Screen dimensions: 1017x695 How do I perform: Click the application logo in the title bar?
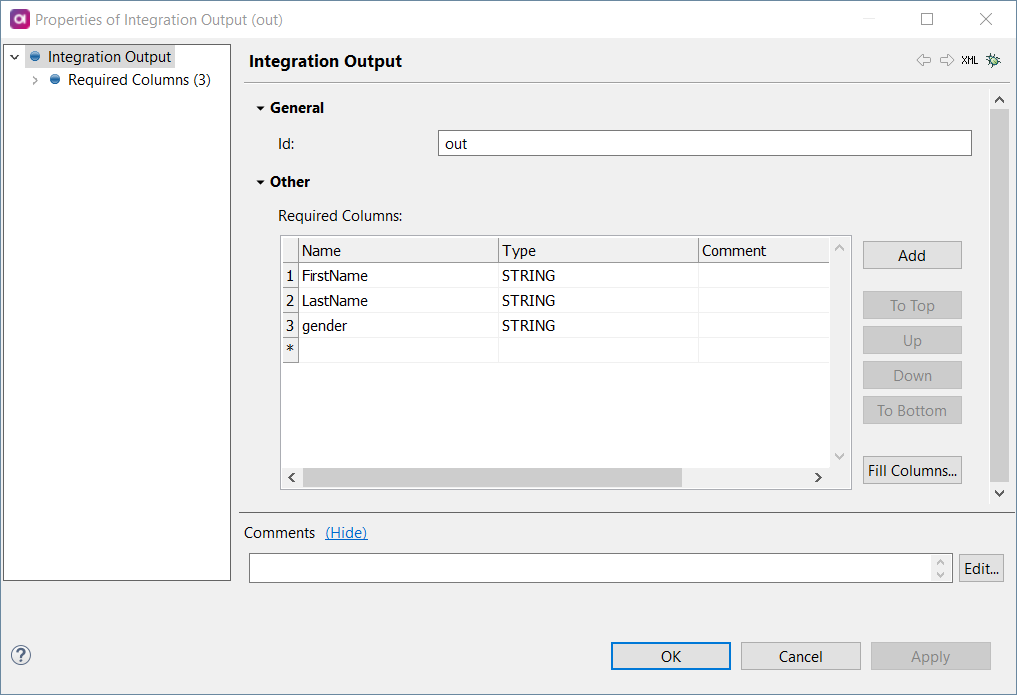[18, 19]
